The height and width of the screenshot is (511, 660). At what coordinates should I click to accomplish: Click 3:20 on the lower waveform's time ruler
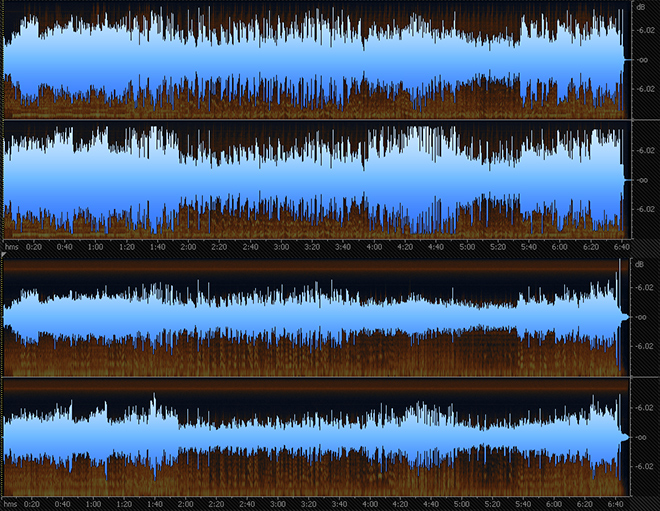(x=309, y=504)
